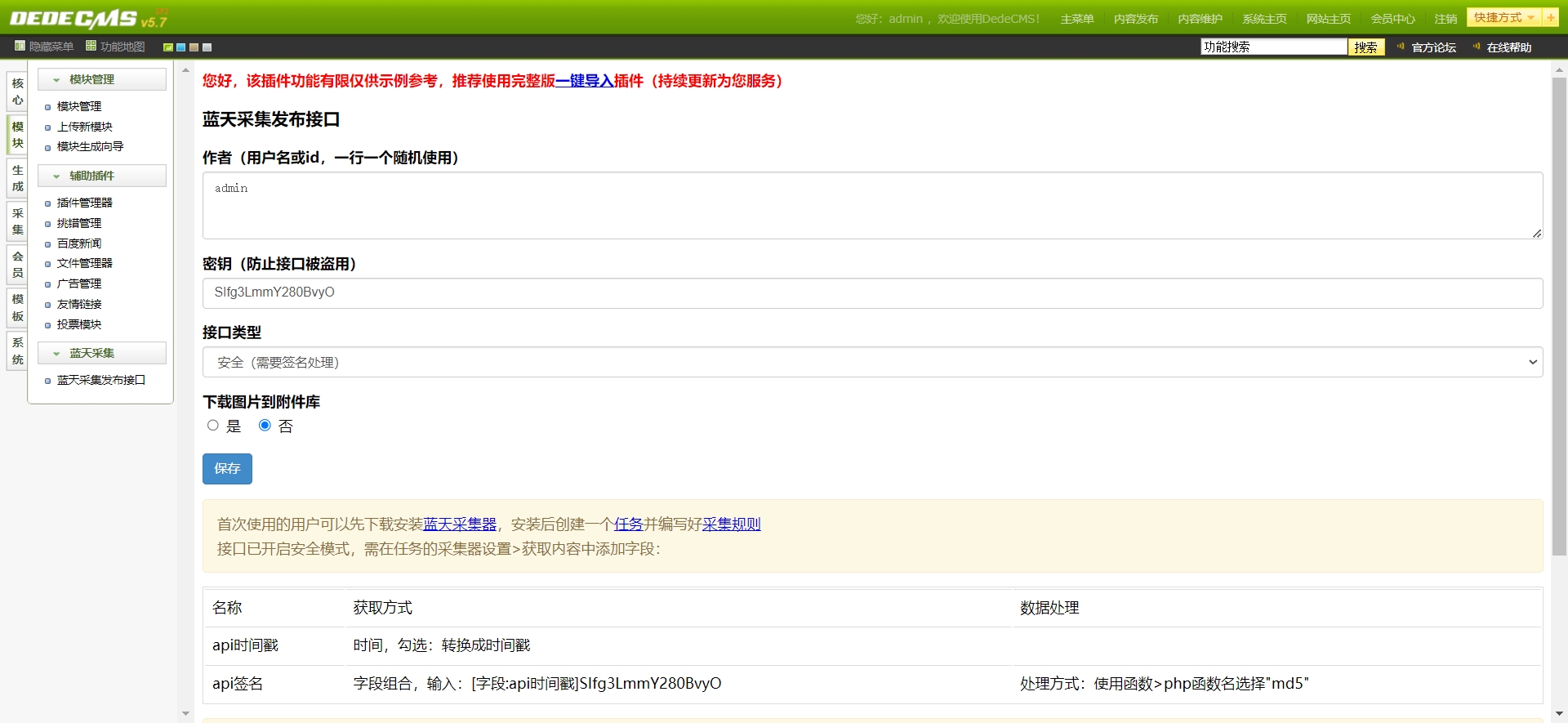Select the blue theme color swatch
This screenshot has width=1568, height=723.
point(181,47)
